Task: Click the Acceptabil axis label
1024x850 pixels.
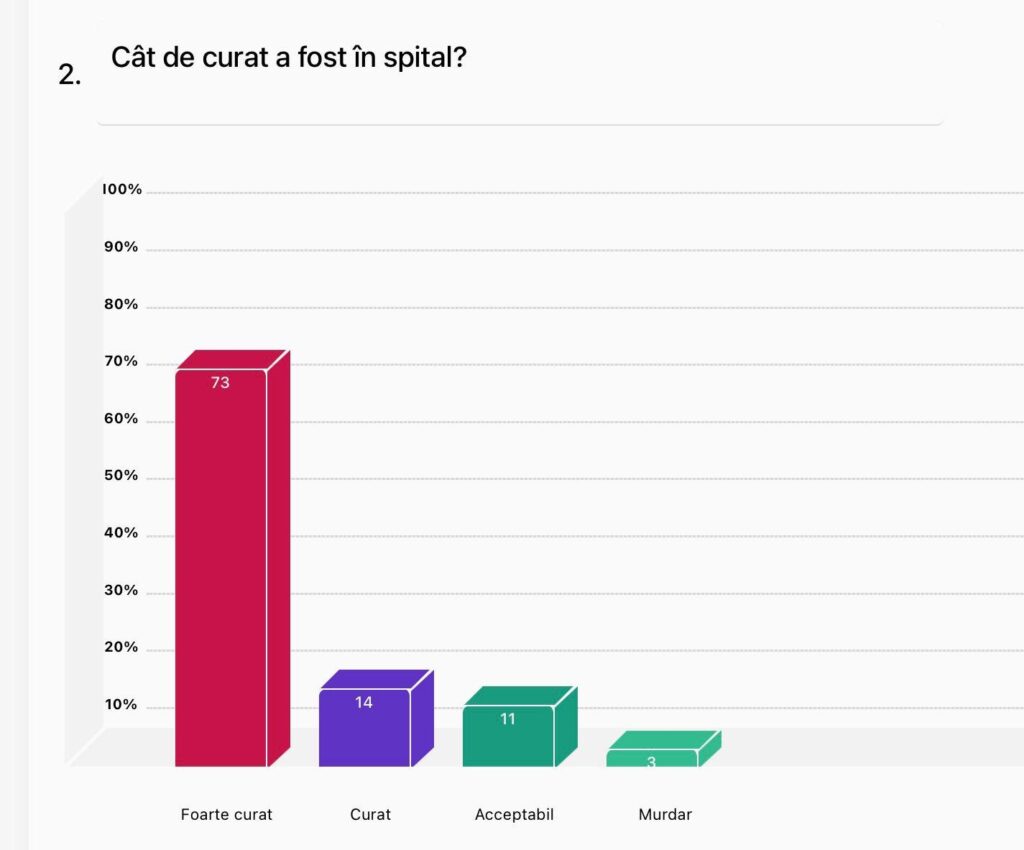Action: 515,814
